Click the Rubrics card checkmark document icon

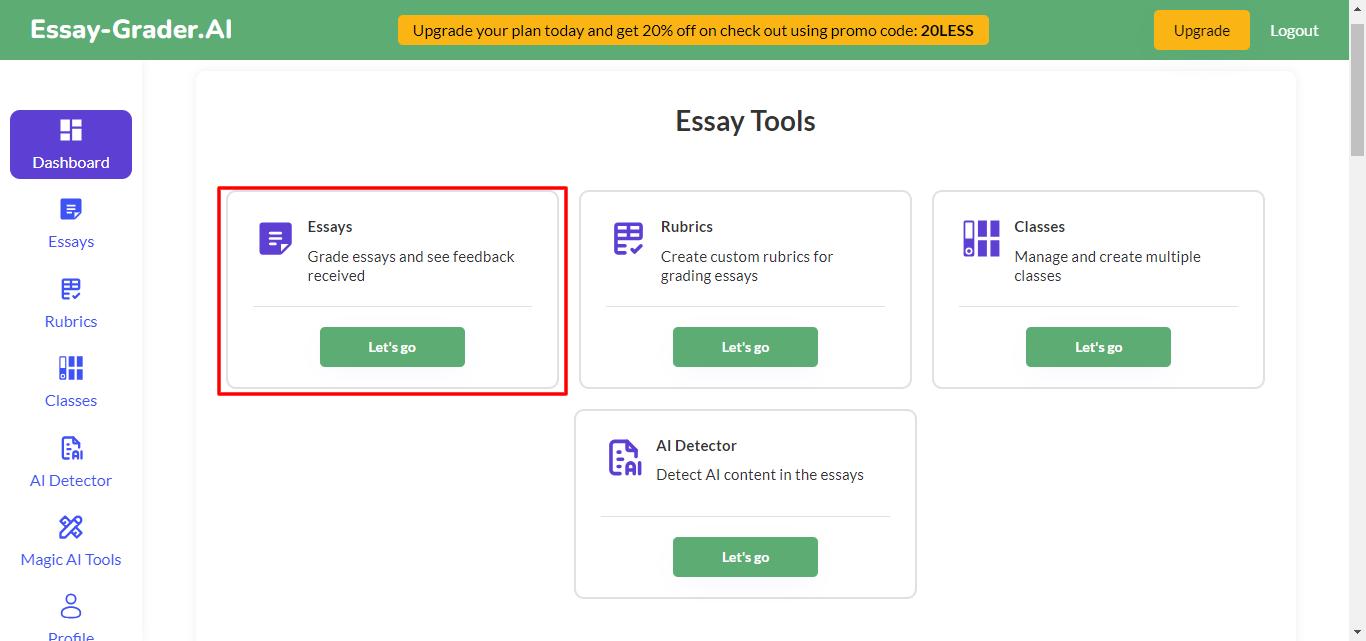click(x=627, y=238)
